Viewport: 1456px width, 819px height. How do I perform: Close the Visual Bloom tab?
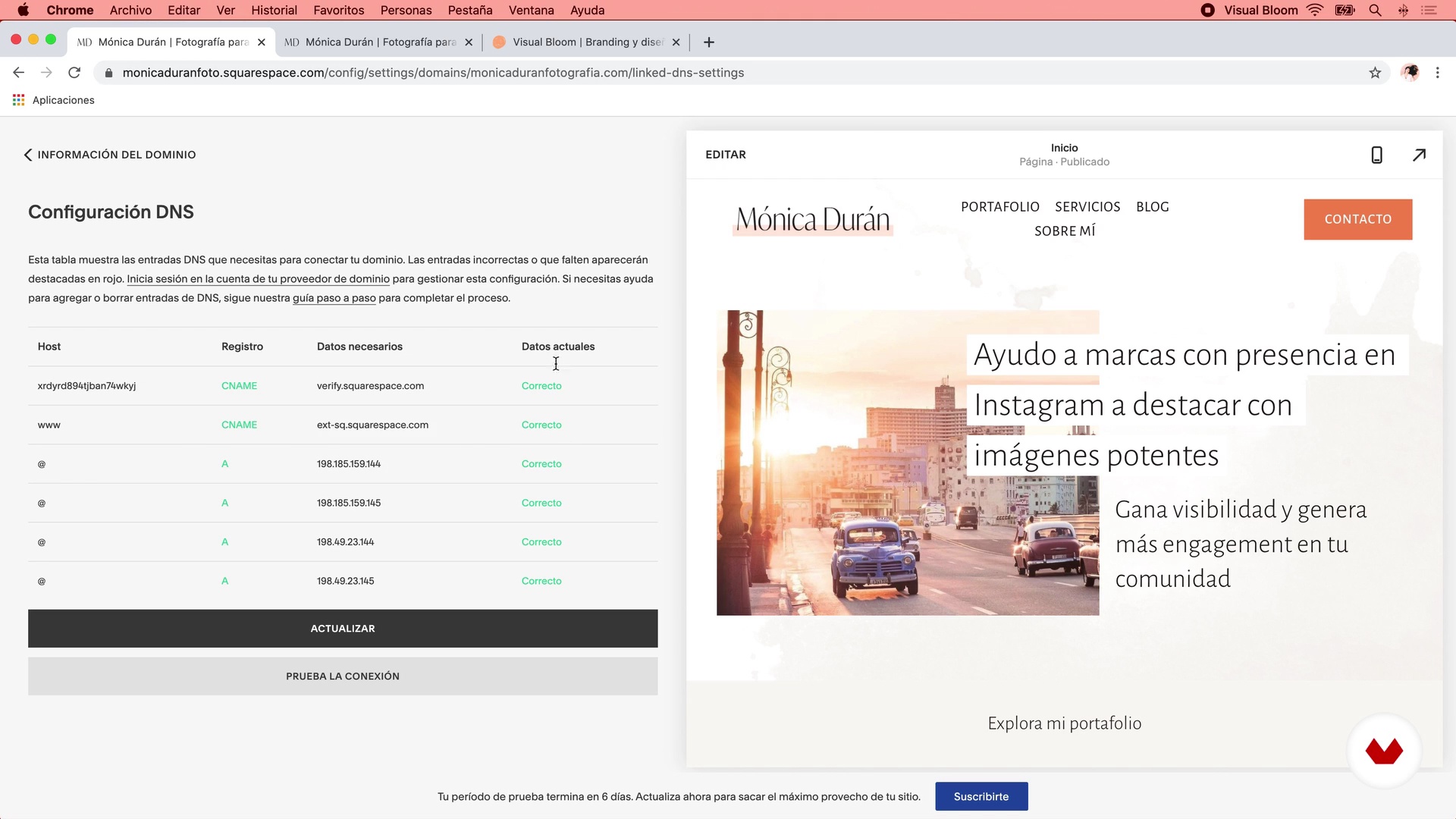click(676, 42)
